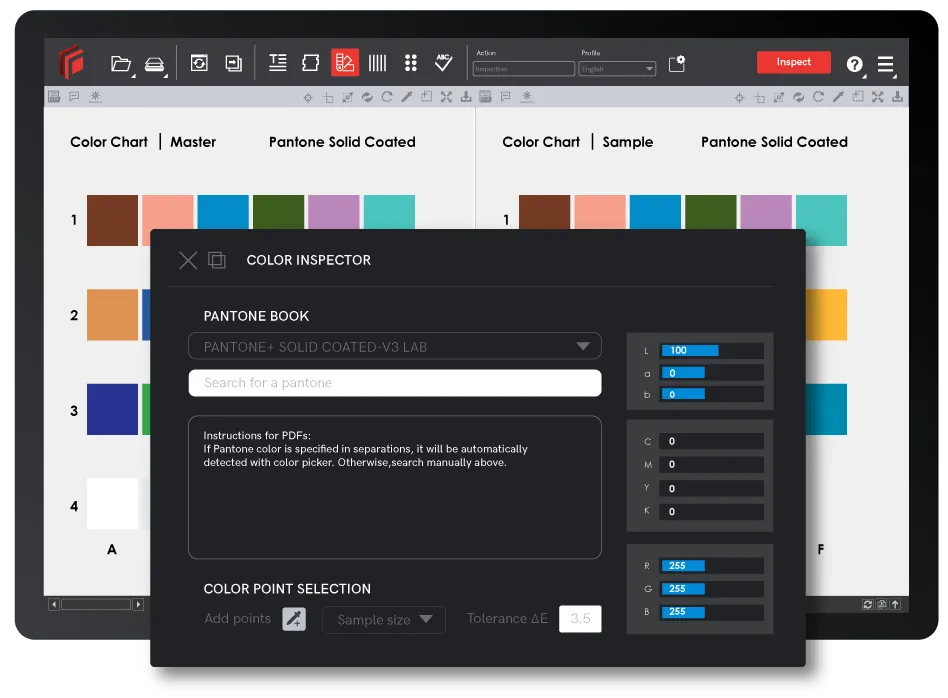Select the crop tool in Sample pane
The height and width of the screenshot is (698, 948).
[x=759, y=97]
